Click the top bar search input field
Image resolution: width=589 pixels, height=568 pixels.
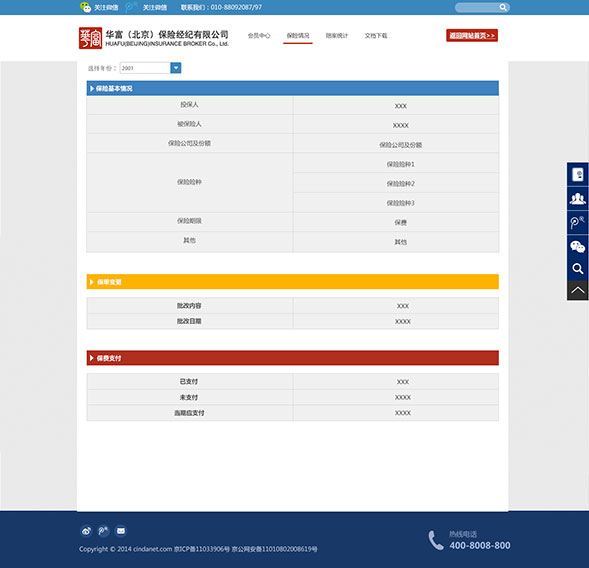477,7
